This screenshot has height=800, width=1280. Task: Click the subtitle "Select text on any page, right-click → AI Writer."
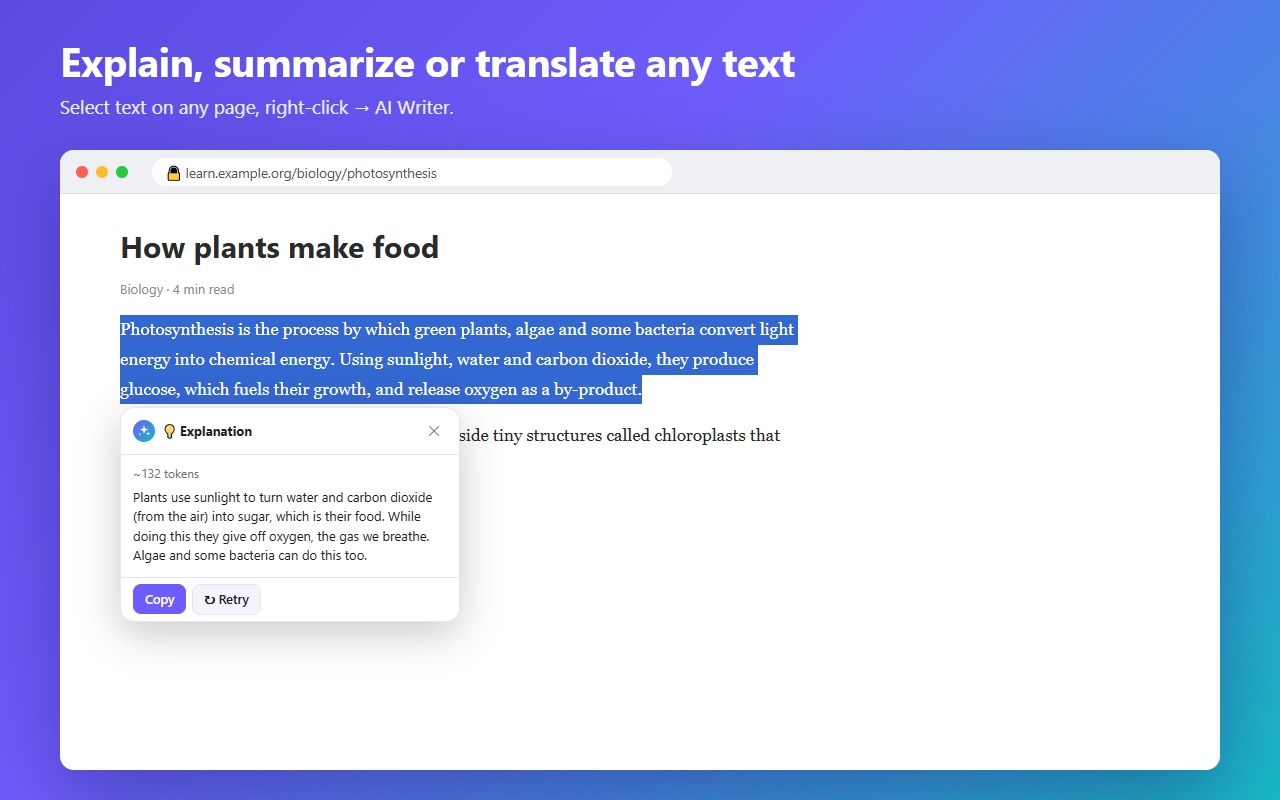coord(257,108)
